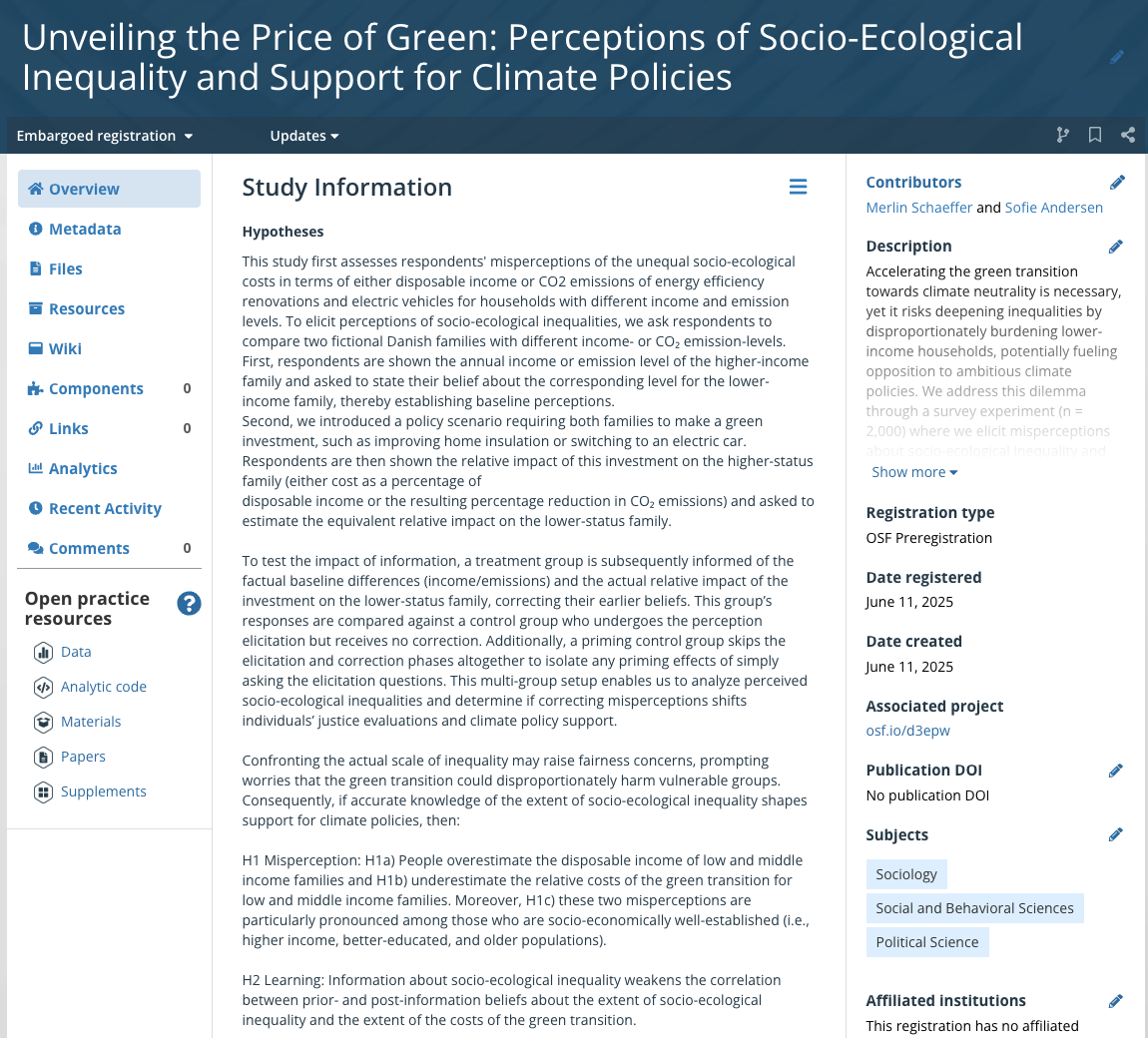Edit Subjects using the pencil icon

pos(1116,834)
